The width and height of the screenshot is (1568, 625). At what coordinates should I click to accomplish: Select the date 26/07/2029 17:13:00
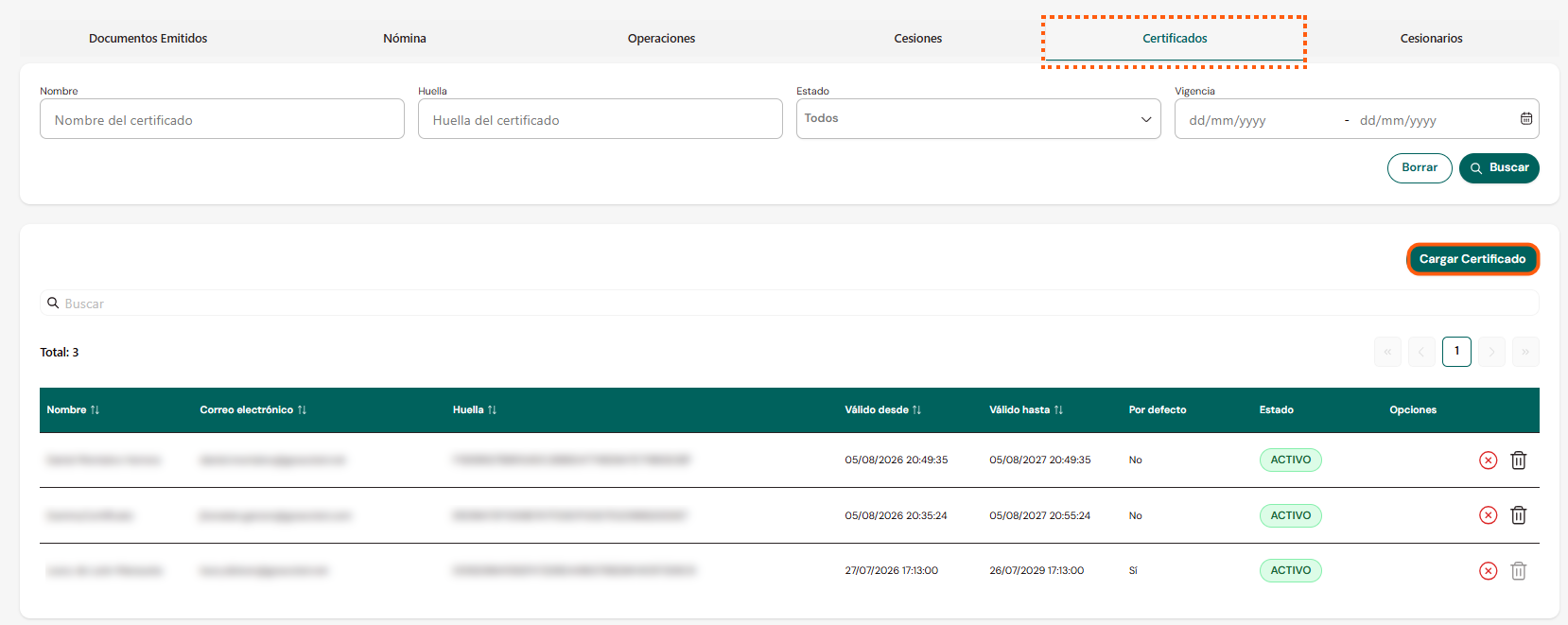(1037, 571)
